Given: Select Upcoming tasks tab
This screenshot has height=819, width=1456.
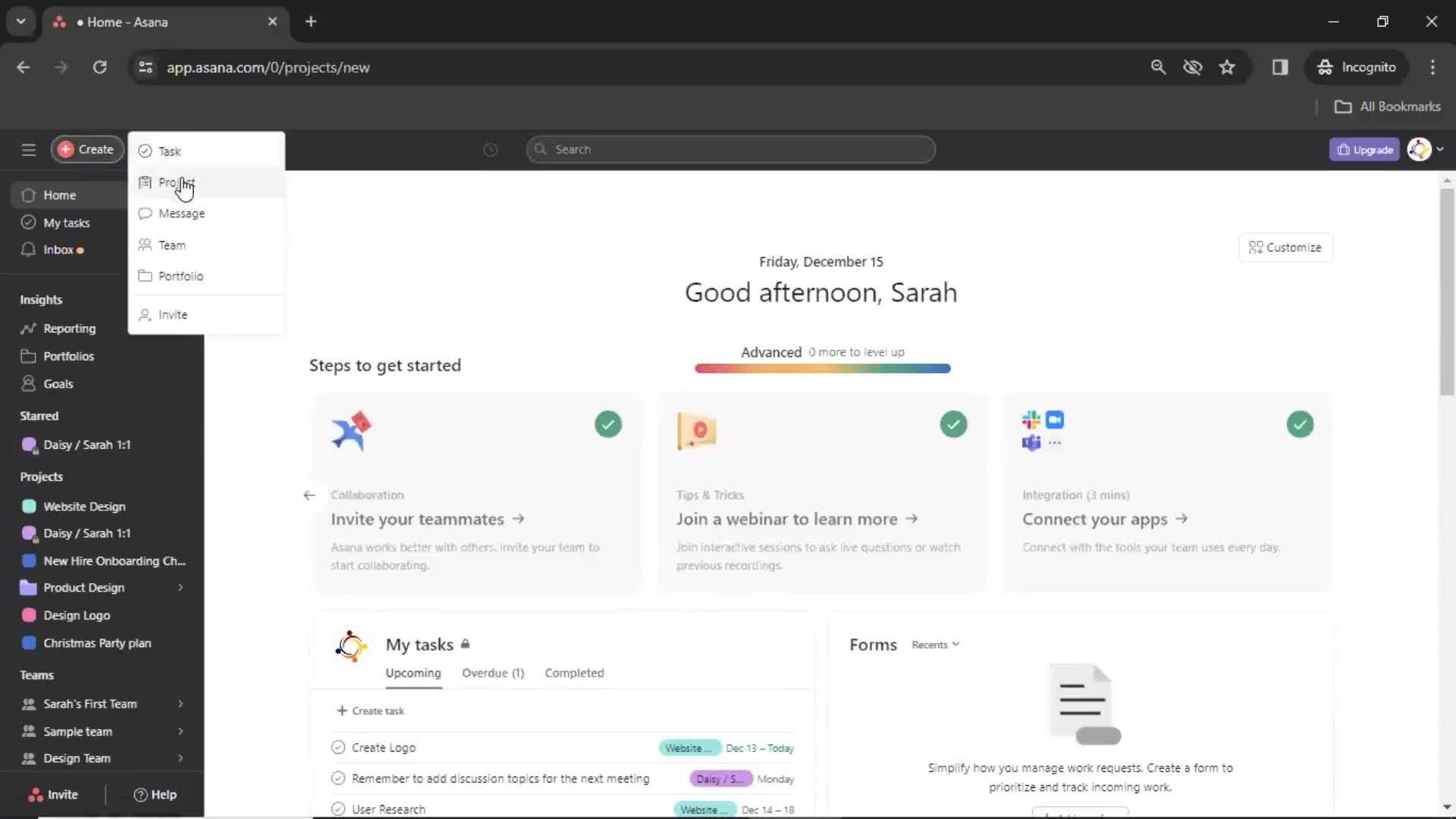Looking at the screenshot, I should (413, 672).
